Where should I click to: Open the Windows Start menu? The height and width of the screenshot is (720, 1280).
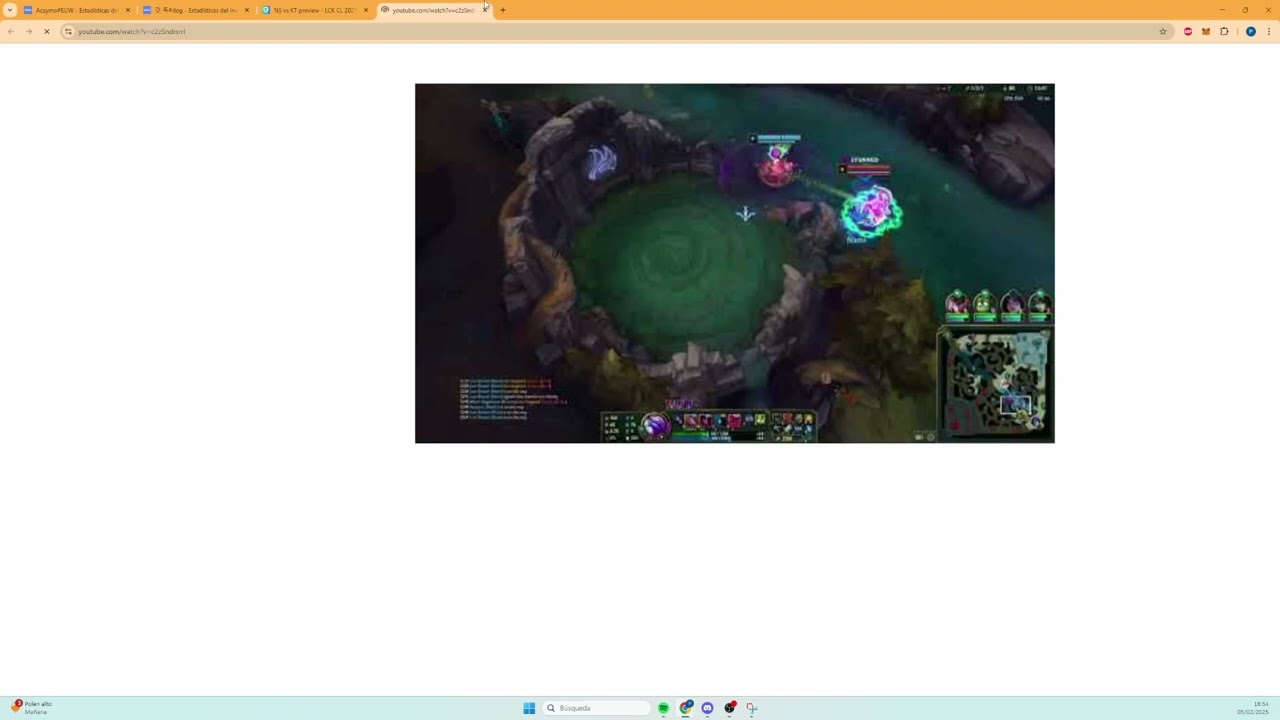point(529,708)
